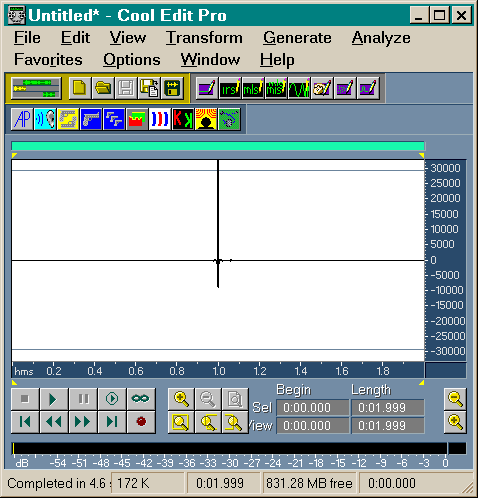Zoom to right edge of selection
Viewport: 478px width, 498px height.
235,422
